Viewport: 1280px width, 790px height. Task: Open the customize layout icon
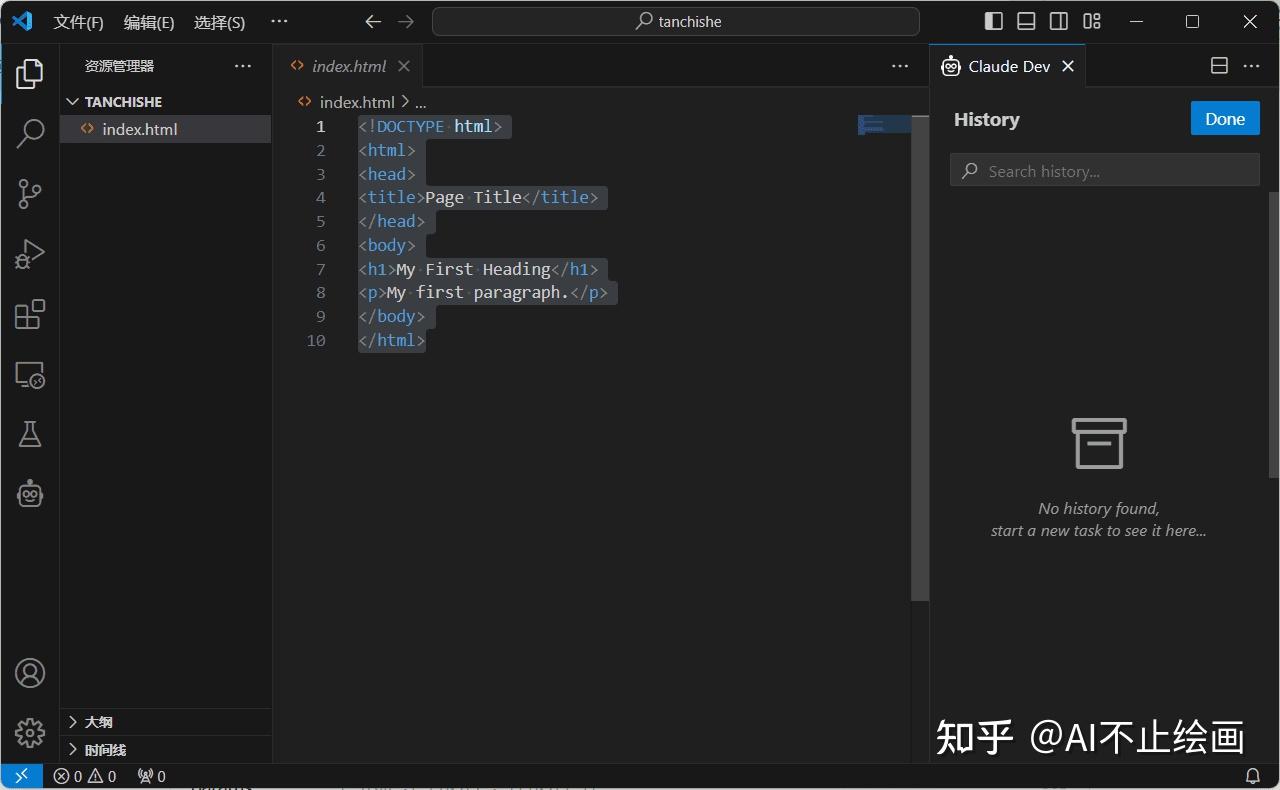[1091, 21]
